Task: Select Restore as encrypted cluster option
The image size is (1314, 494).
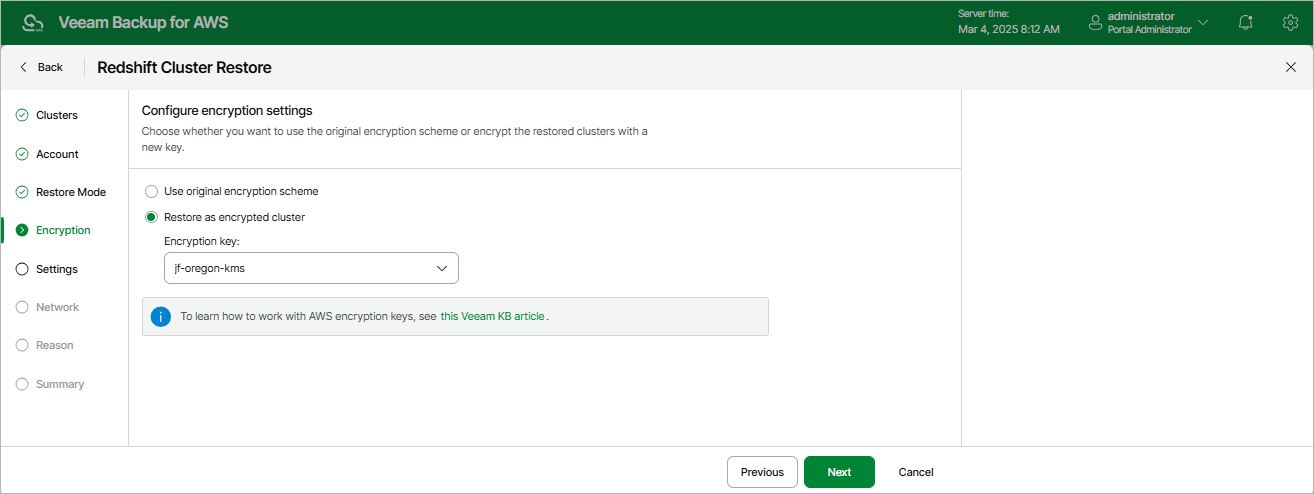Action: coord(152,217)
